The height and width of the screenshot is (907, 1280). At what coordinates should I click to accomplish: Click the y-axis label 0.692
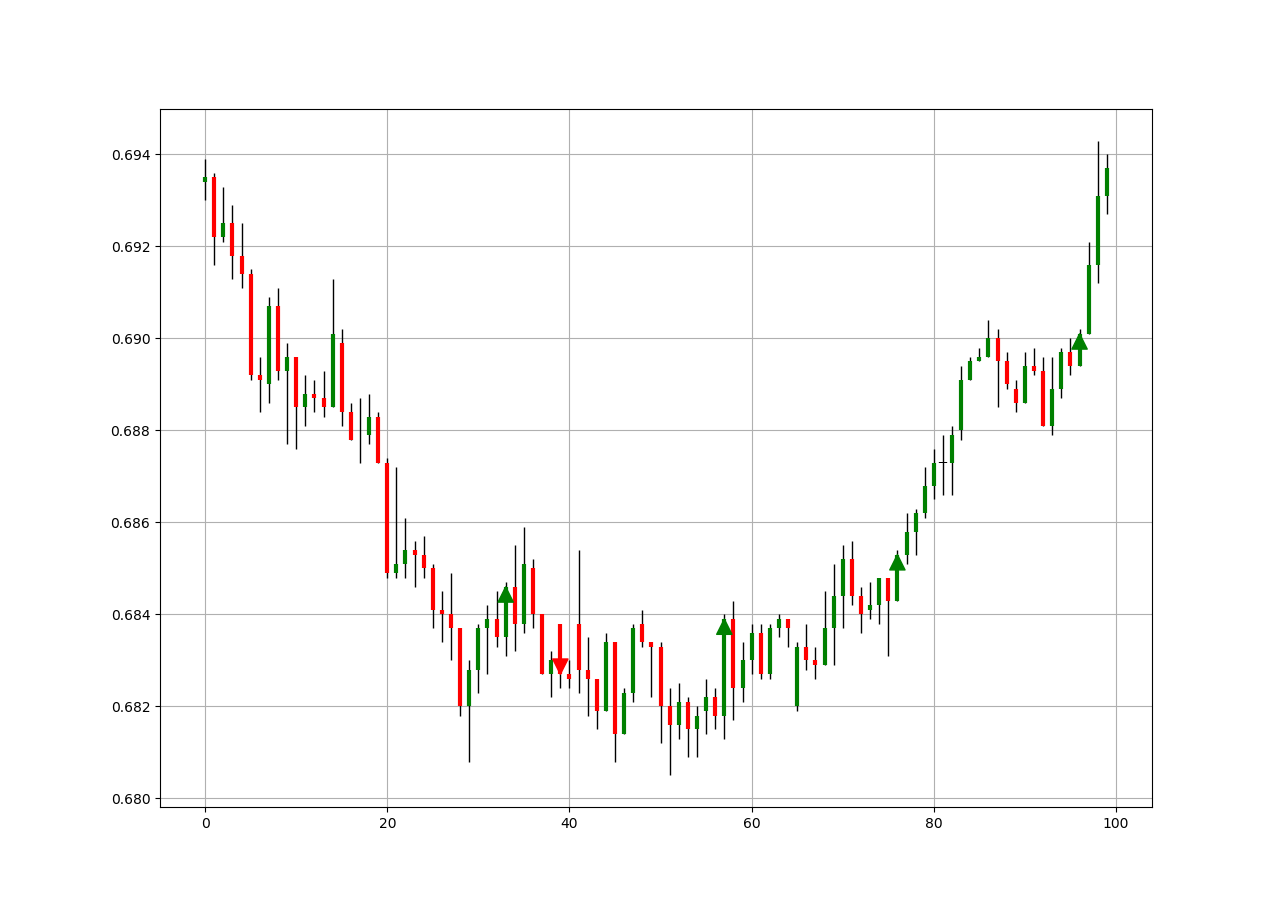tap(131, 247)
